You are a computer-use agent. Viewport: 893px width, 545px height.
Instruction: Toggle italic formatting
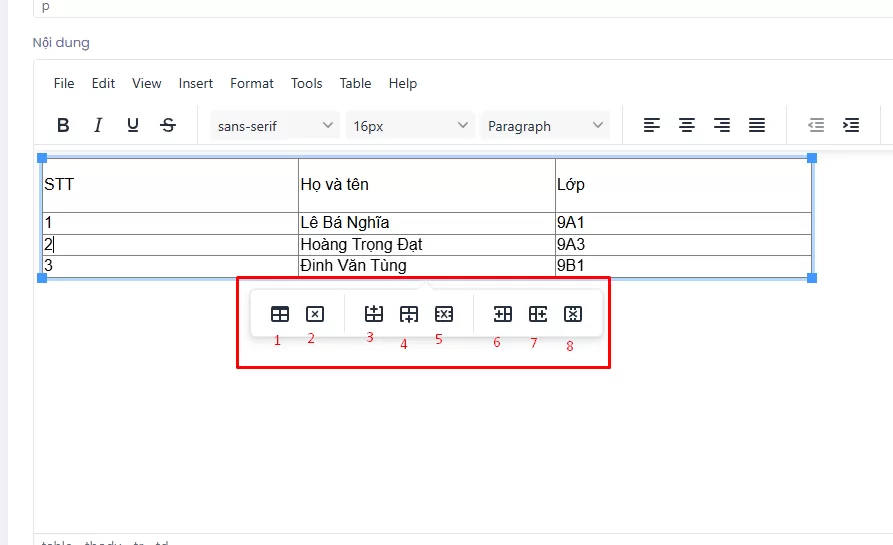pos(98,125)
